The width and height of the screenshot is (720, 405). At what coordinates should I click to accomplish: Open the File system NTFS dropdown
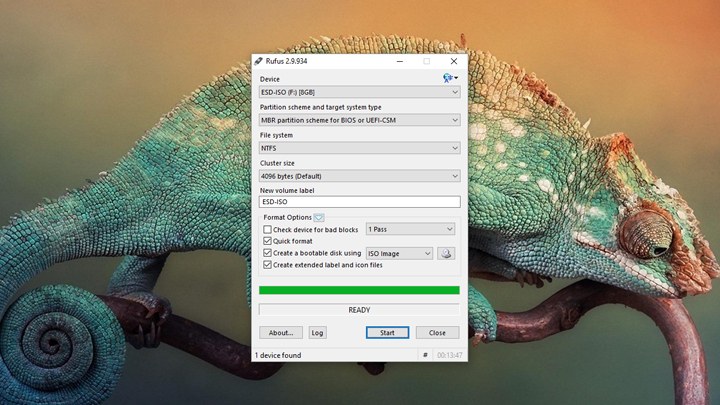[x=360, y=148]
